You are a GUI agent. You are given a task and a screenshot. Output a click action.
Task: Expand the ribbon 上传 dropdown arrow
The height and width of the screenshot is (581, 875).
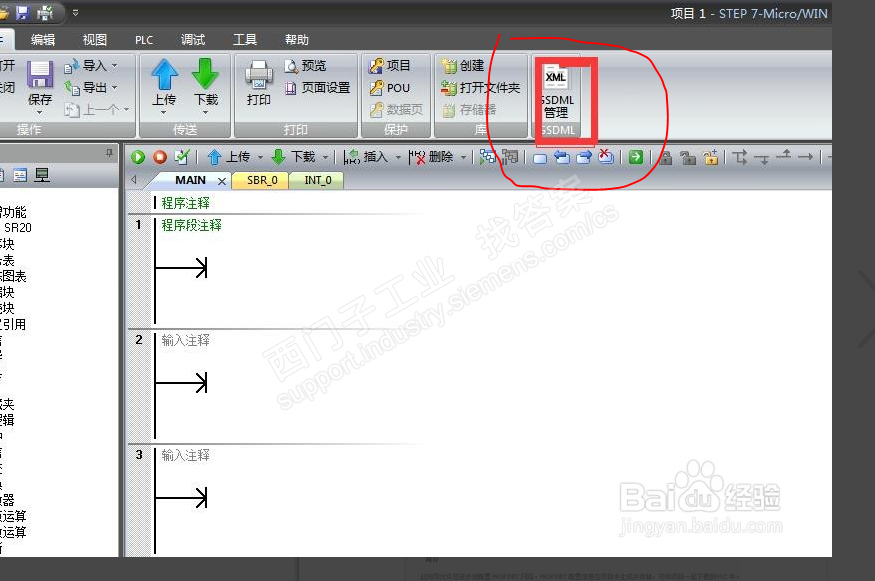pos(164,112)
